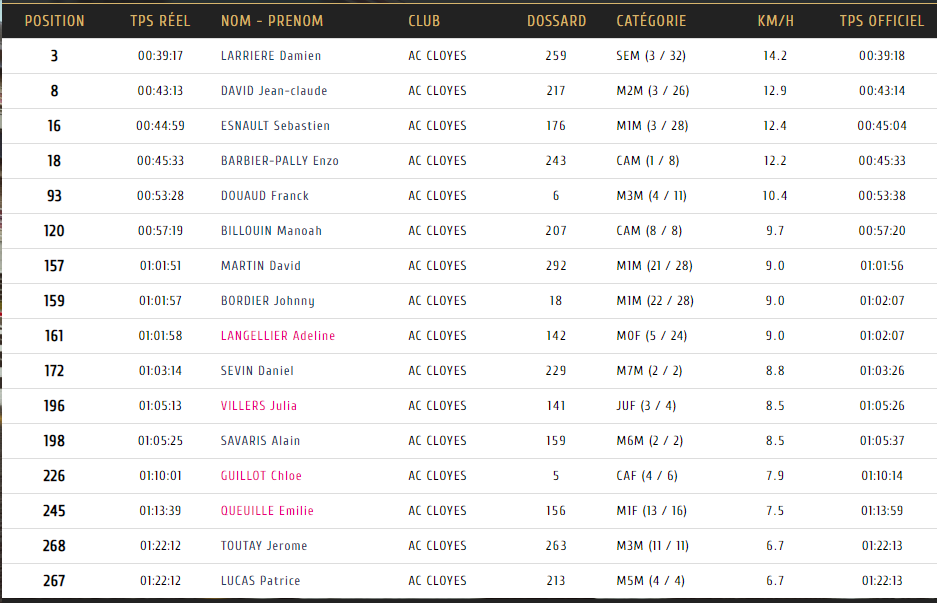The image size is (937, 603).
Task: Click bib number 176
Action: click(556, 126)
